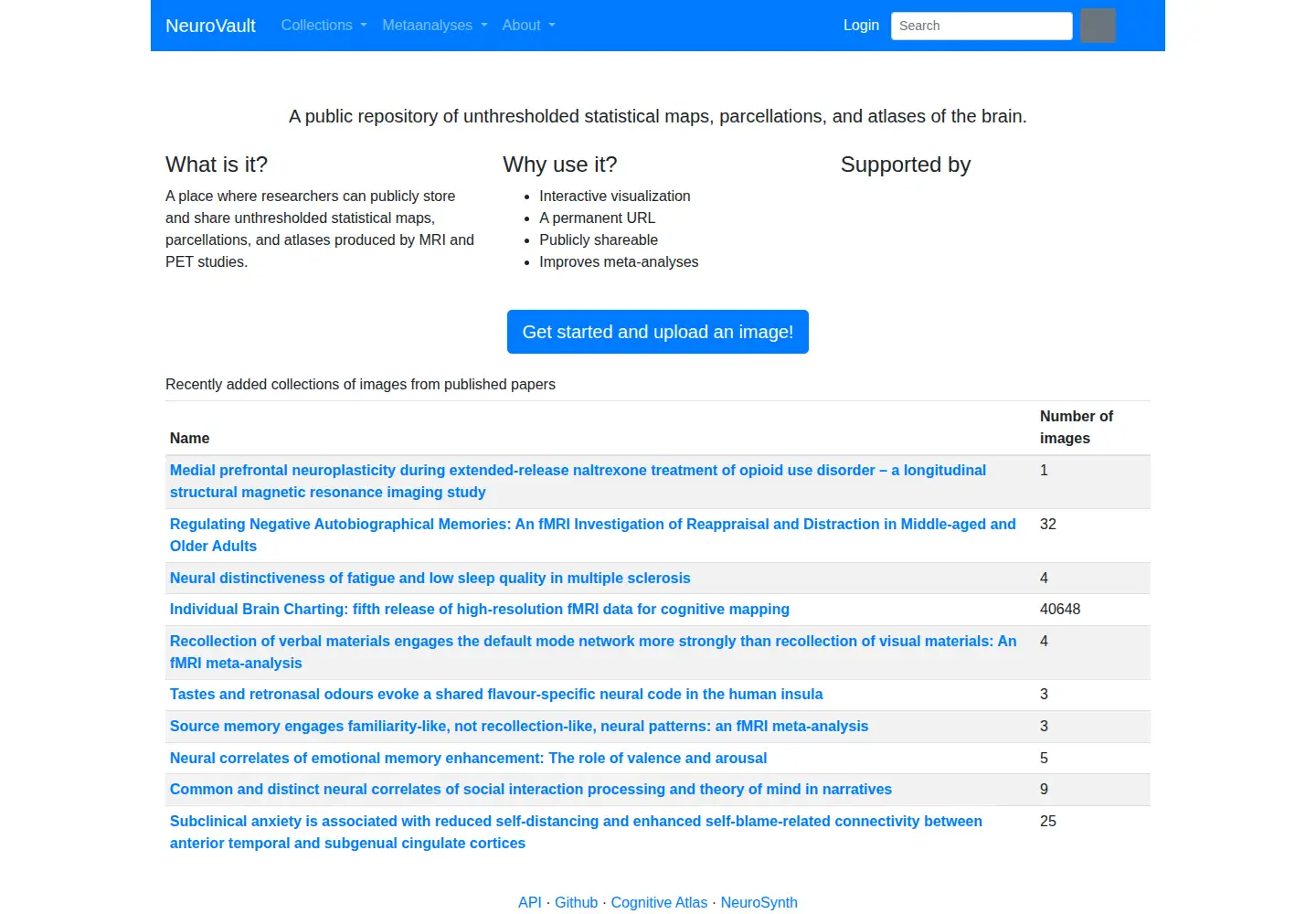
Task: Click the A permanent URL bullet
Action: click(x=598, y=218)
